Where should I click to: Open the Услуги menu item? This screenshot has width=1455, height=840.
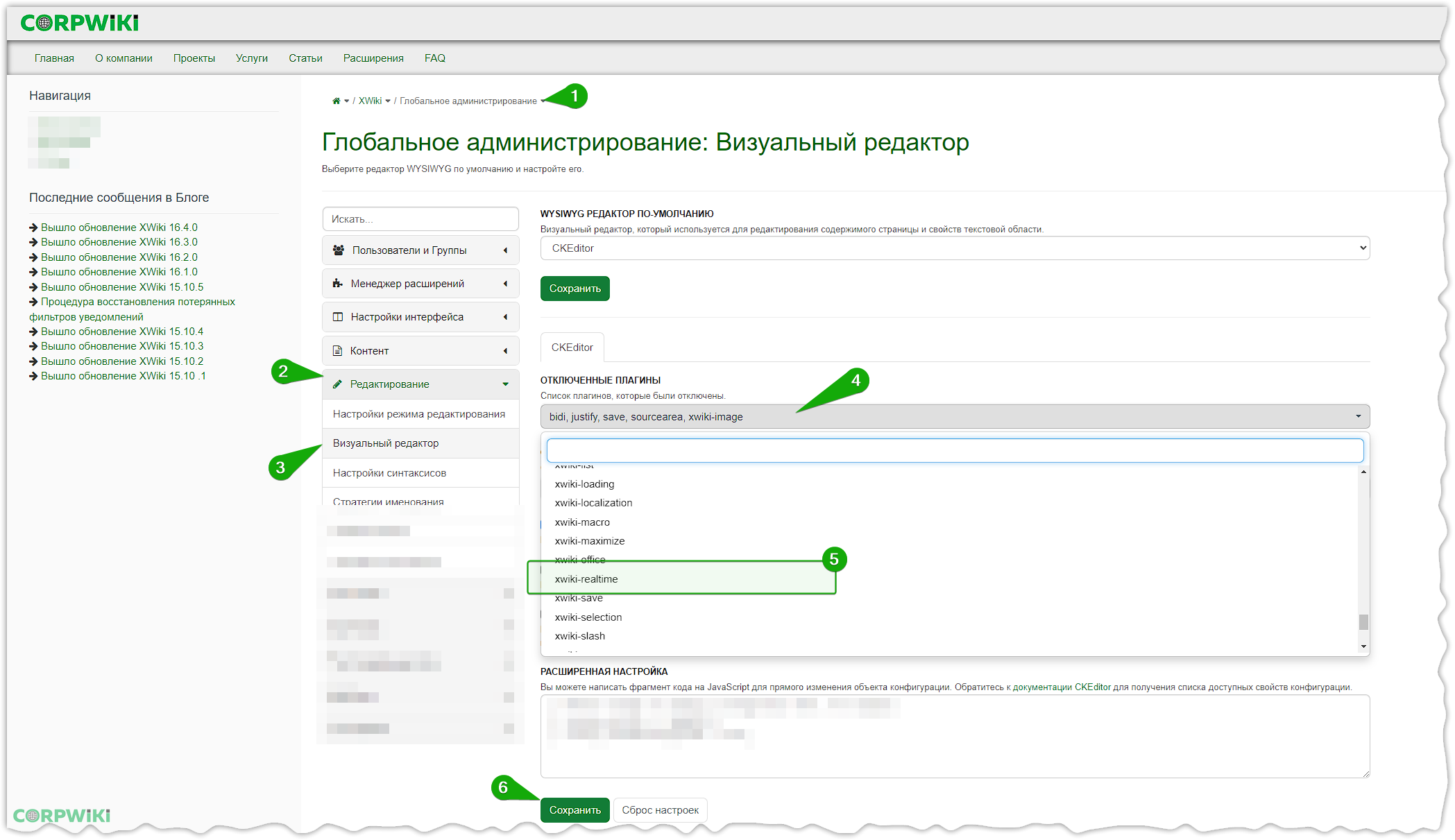[x=252, y=58]
